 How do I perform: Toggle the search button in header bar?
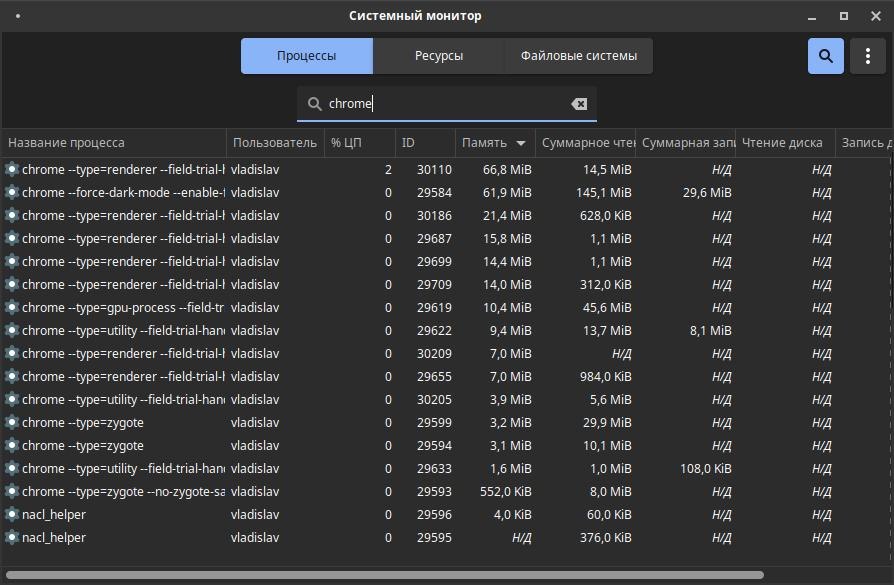pyautogui.click(x=826, y=56)
